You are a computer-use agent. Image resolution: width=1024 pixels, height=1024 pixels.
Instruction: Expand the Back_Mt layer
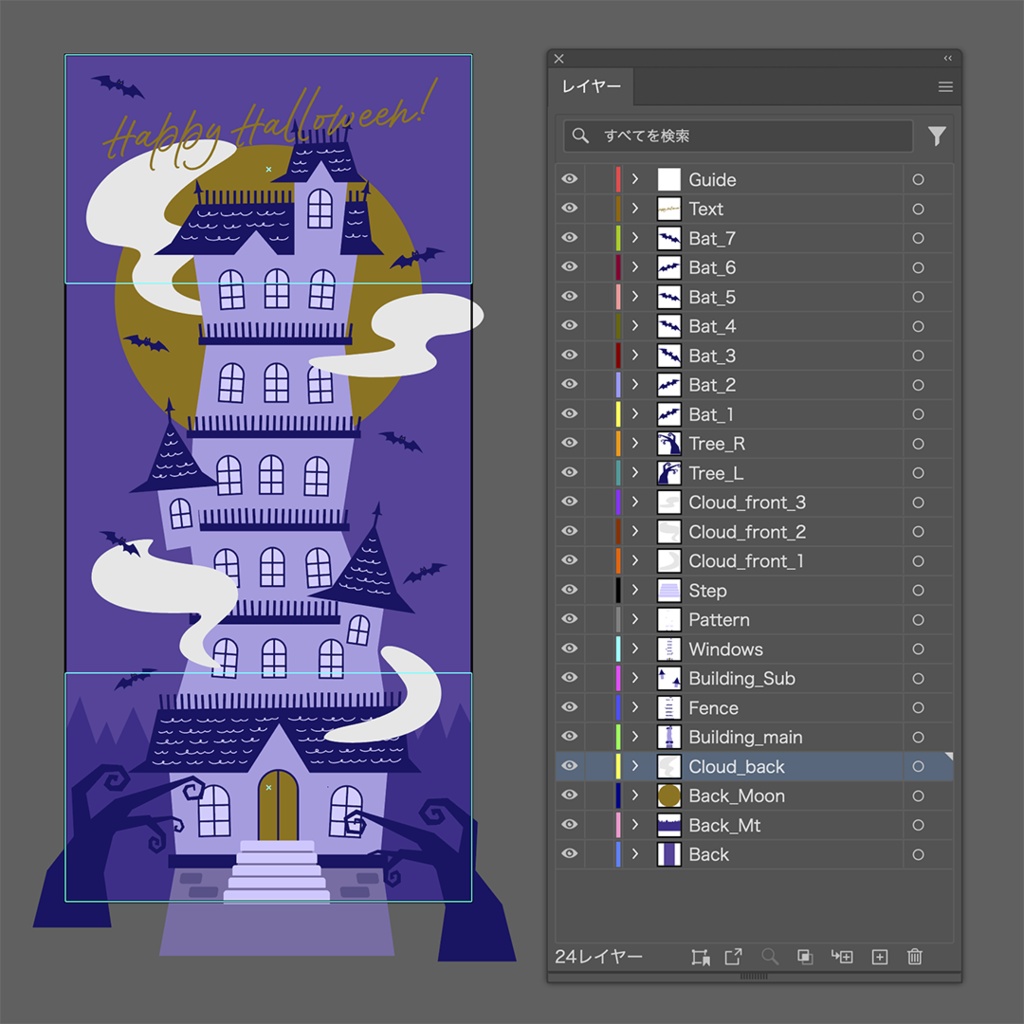tap(635, 825)
